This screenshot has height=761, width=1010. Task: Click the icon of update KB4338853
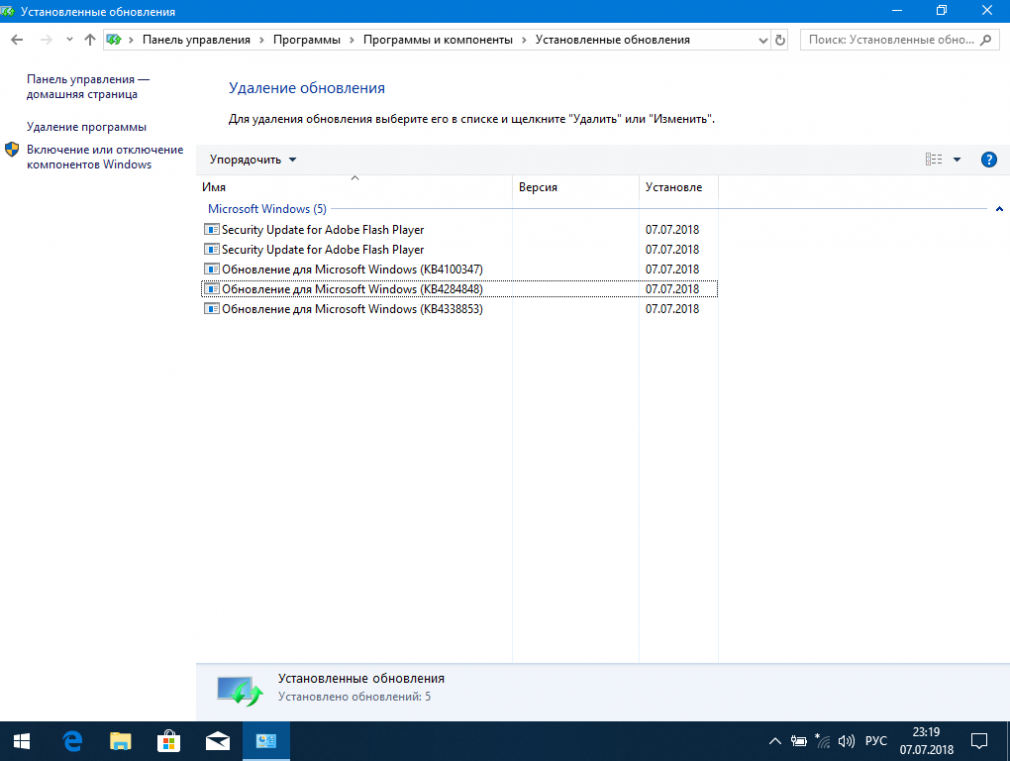211,309
